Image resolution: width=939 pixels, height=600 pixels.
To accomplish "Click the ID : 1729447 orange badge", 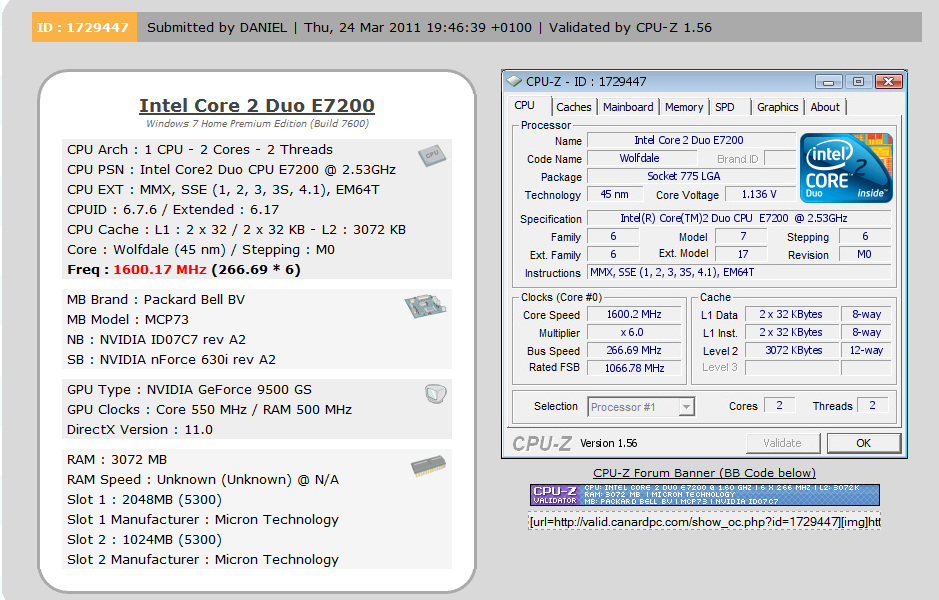I will (x=84, y=28).
